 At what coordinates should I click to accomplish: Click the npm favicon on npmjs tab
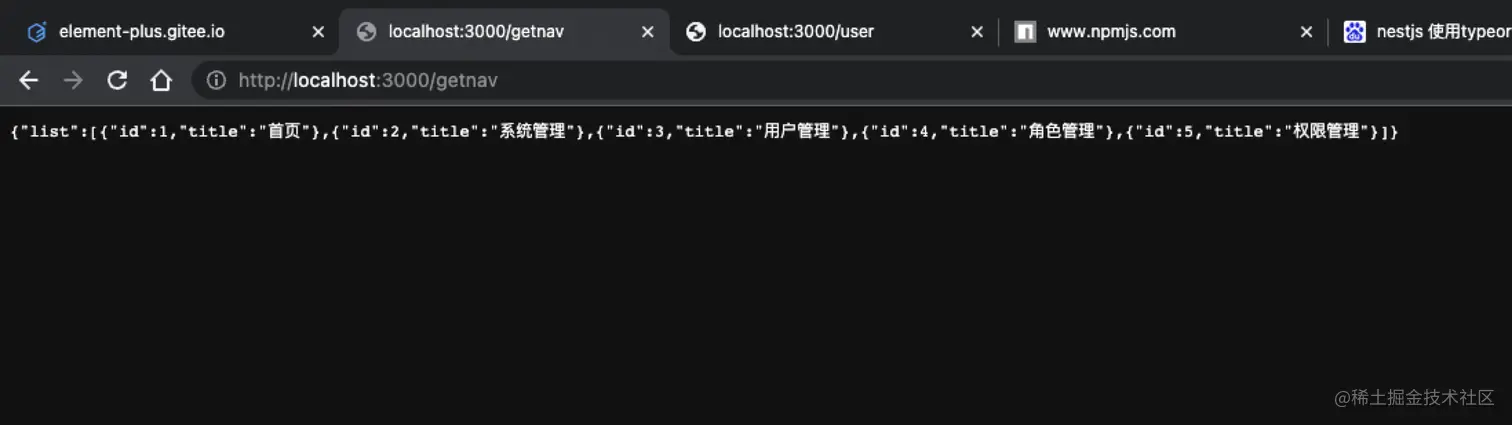(x=1025, y=32)
